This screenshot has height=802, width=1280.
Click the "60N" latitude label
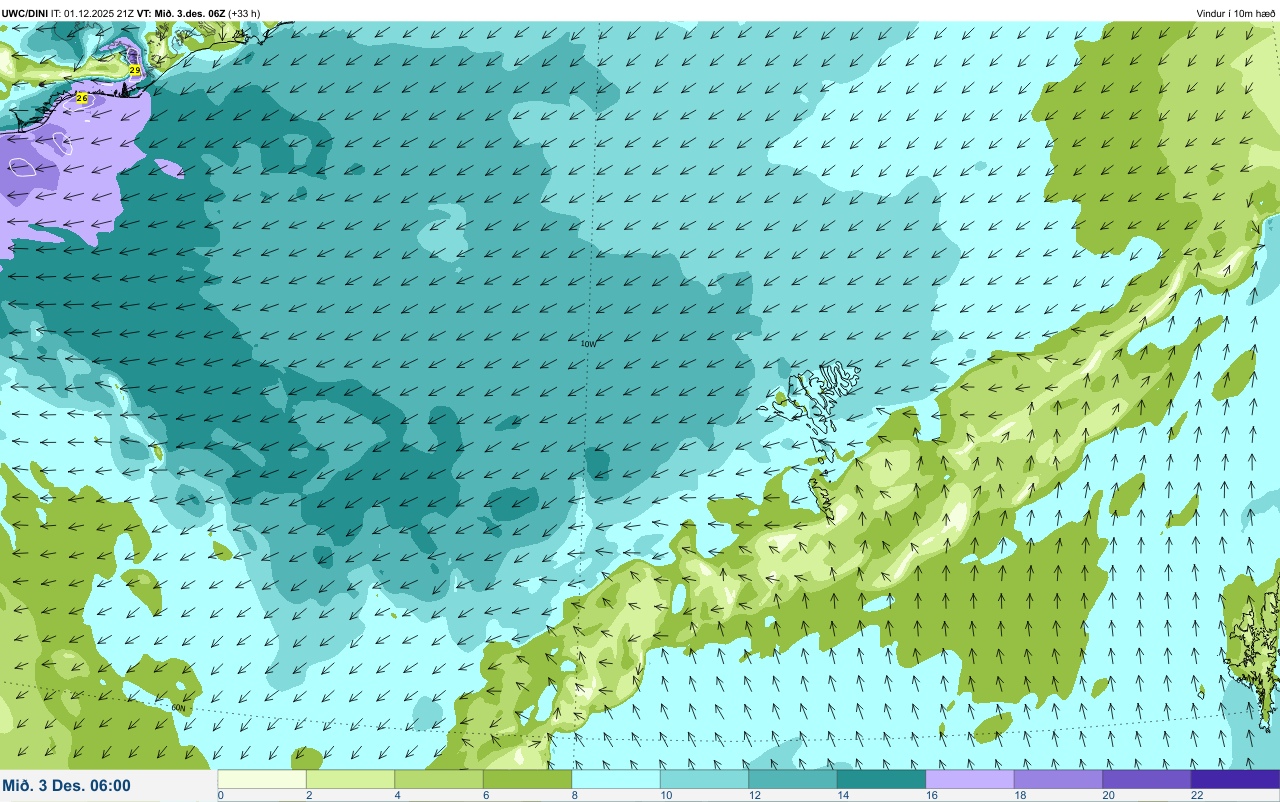179,708
